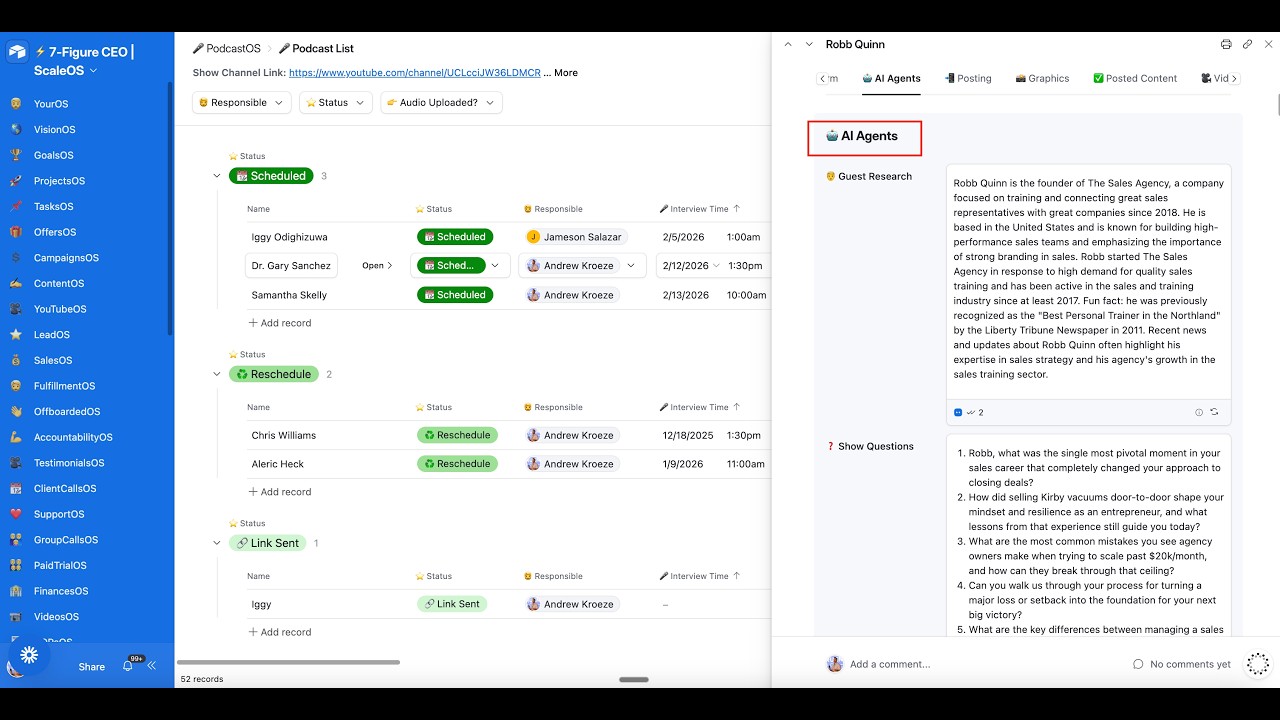This screenshot has width=1280, height=720.
Task: Open SalesOS in the sidebar
Action: 53,361
